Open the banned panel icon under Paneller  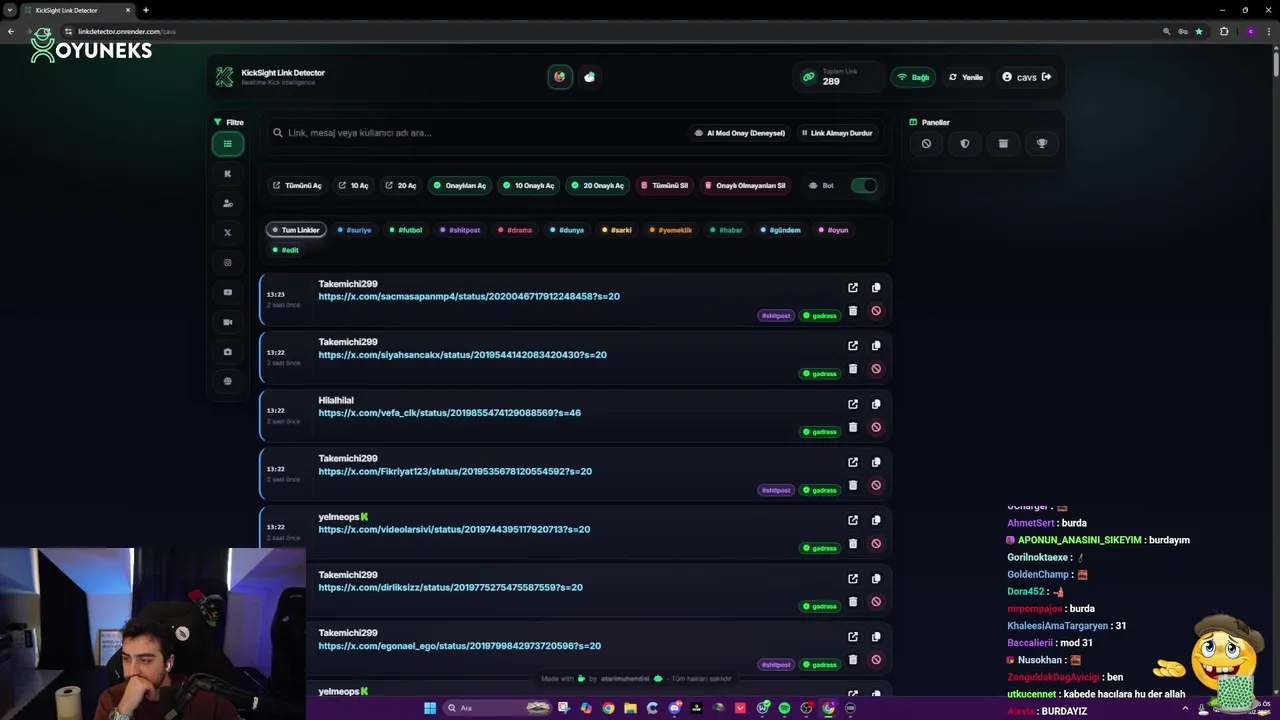point(926,144)
